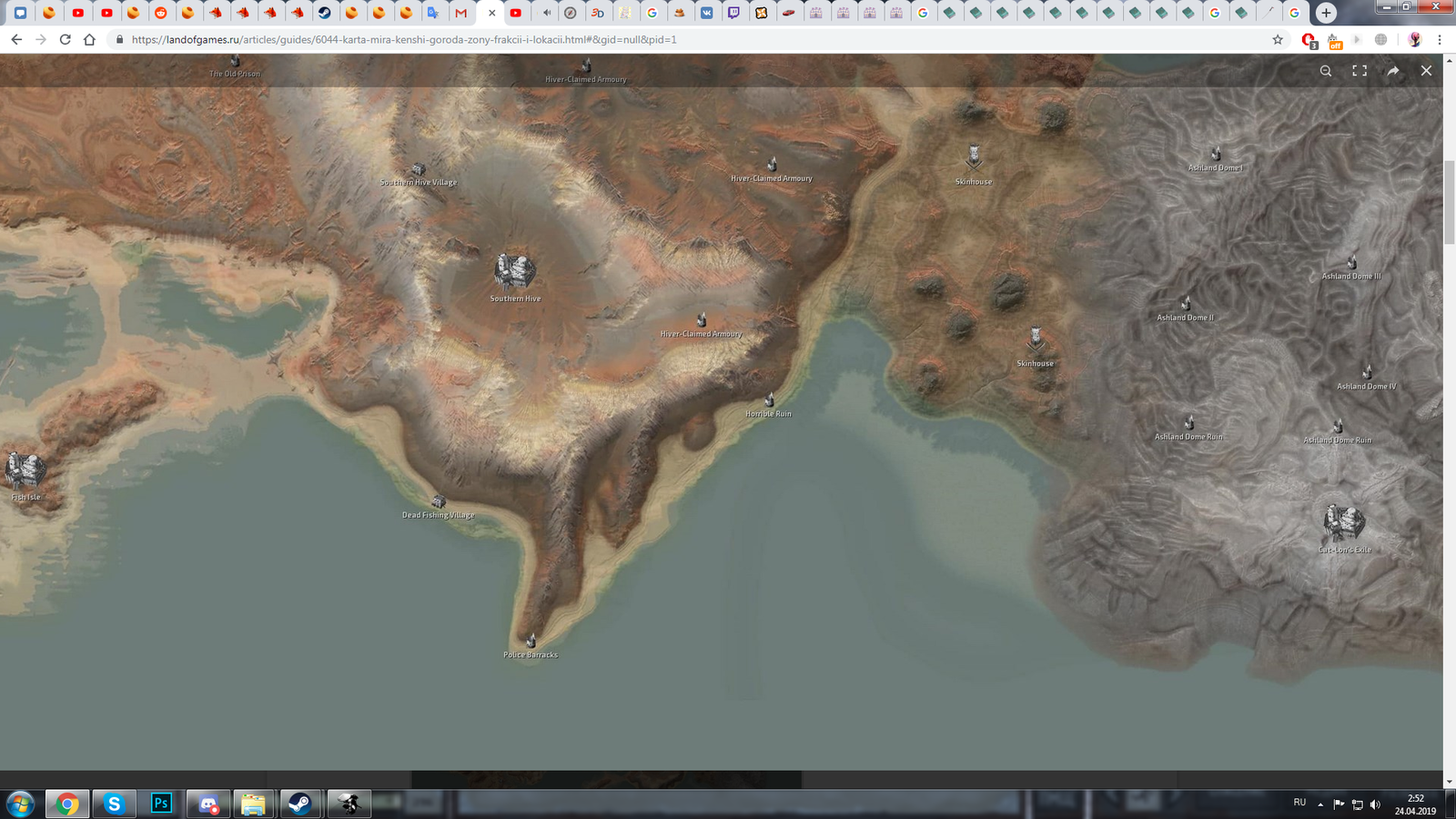Reload the page
This screenshot has height=819, width=1456.
[65, 40]
